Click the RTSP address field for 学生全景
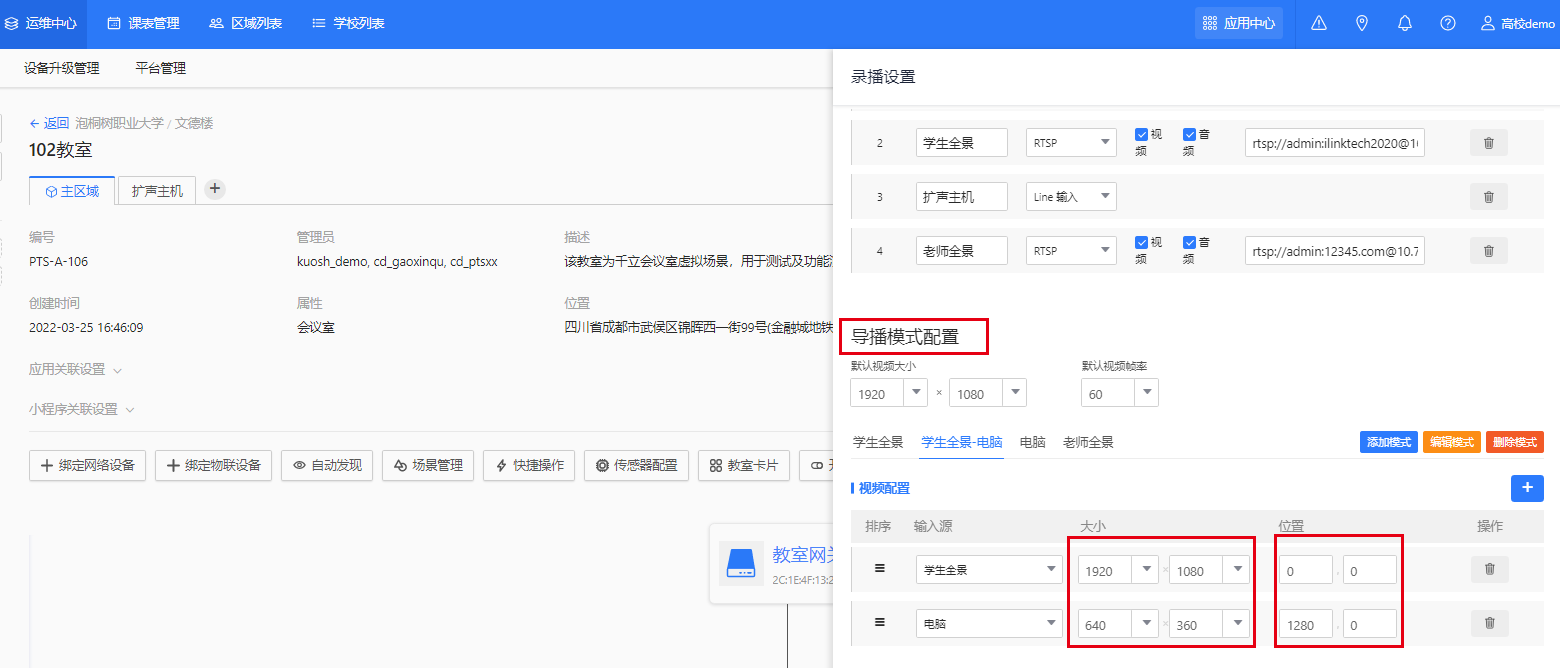The image size is (1560, 668). pyautogui.click(x=1335, y=143)
